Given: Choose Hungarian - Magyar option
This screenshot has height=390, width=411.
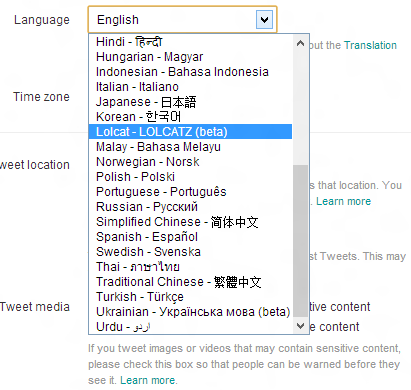Looking at the screenshot, I should pos(190,57).
